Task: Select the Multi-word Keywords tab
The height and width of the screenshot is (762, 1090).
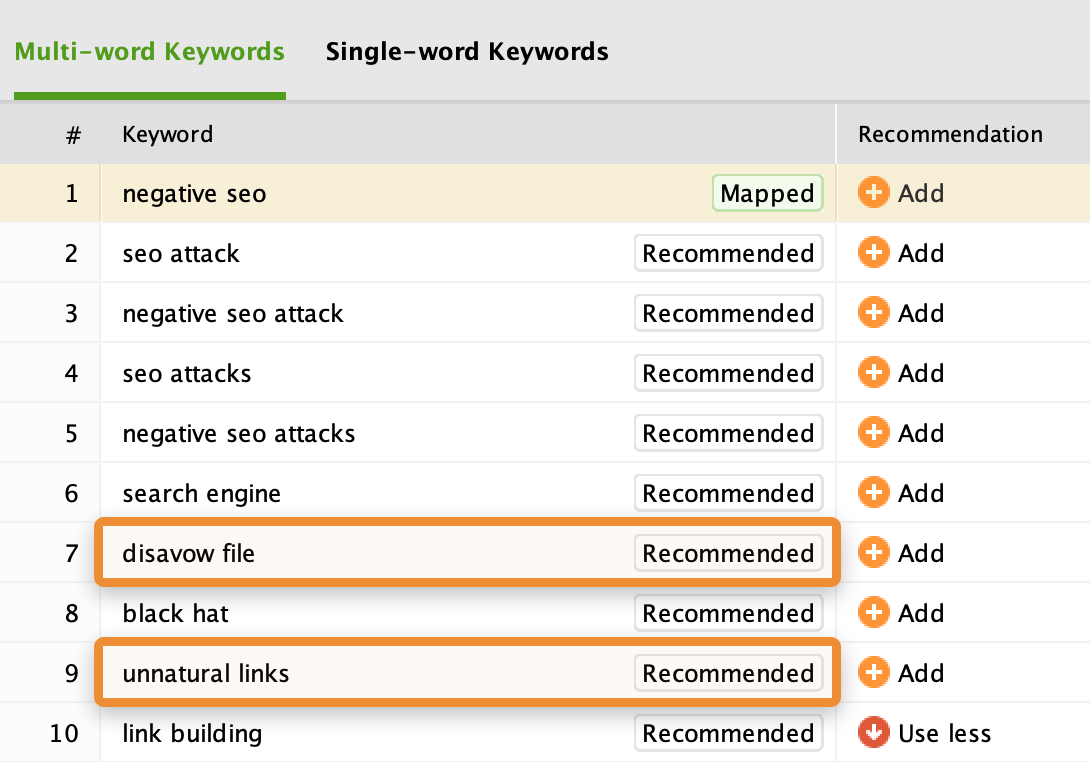Action: pyautogui.click(x=150, y=51)
